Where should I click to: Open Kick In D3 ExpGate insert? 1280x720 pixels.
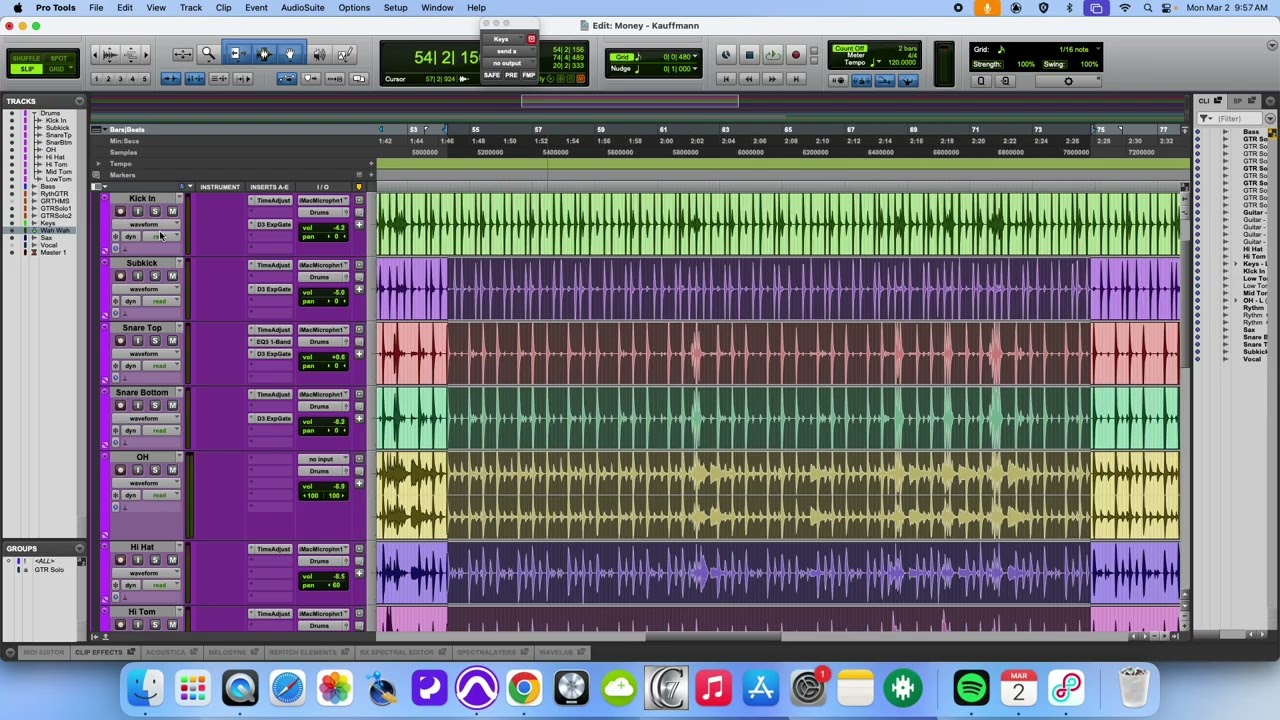click(x=273, y=225)
